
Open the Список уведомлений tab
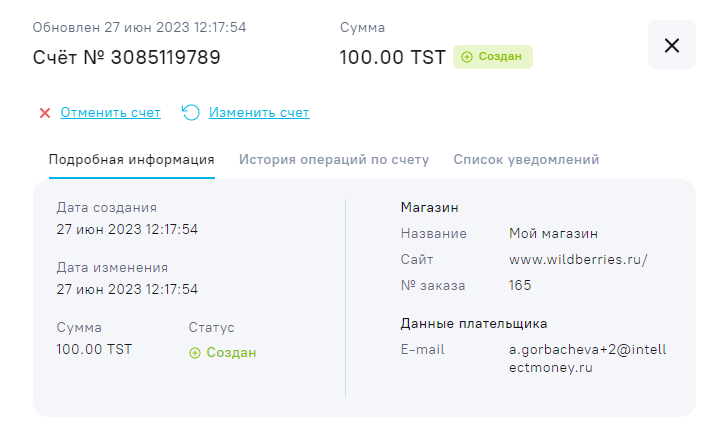pos(526,160)
